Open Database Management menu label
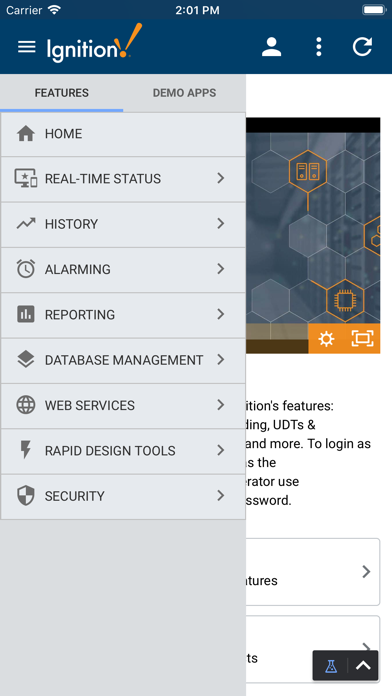 (x=124, y=360)
